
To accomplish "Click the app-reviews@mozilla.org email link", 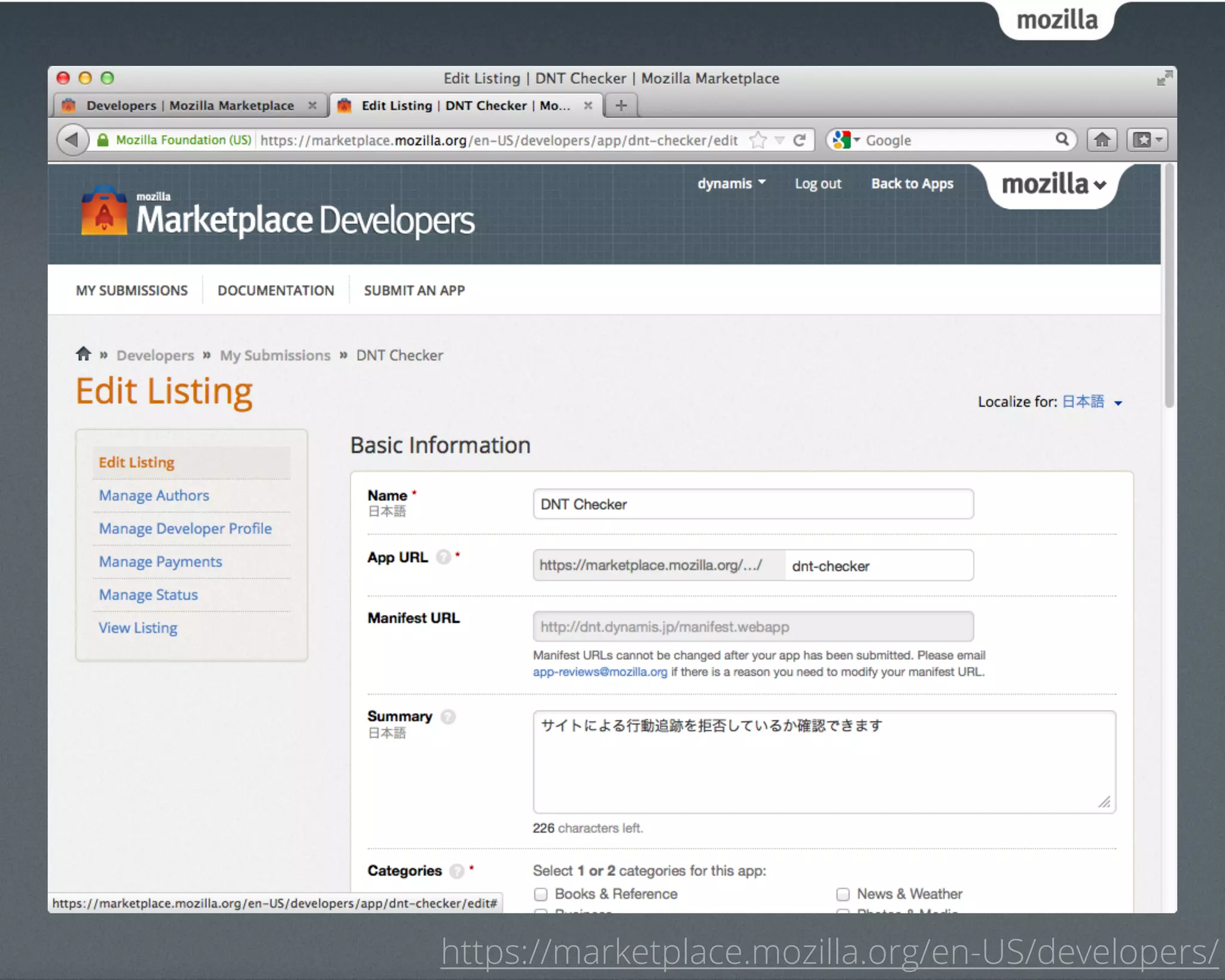I will point(600,671).
